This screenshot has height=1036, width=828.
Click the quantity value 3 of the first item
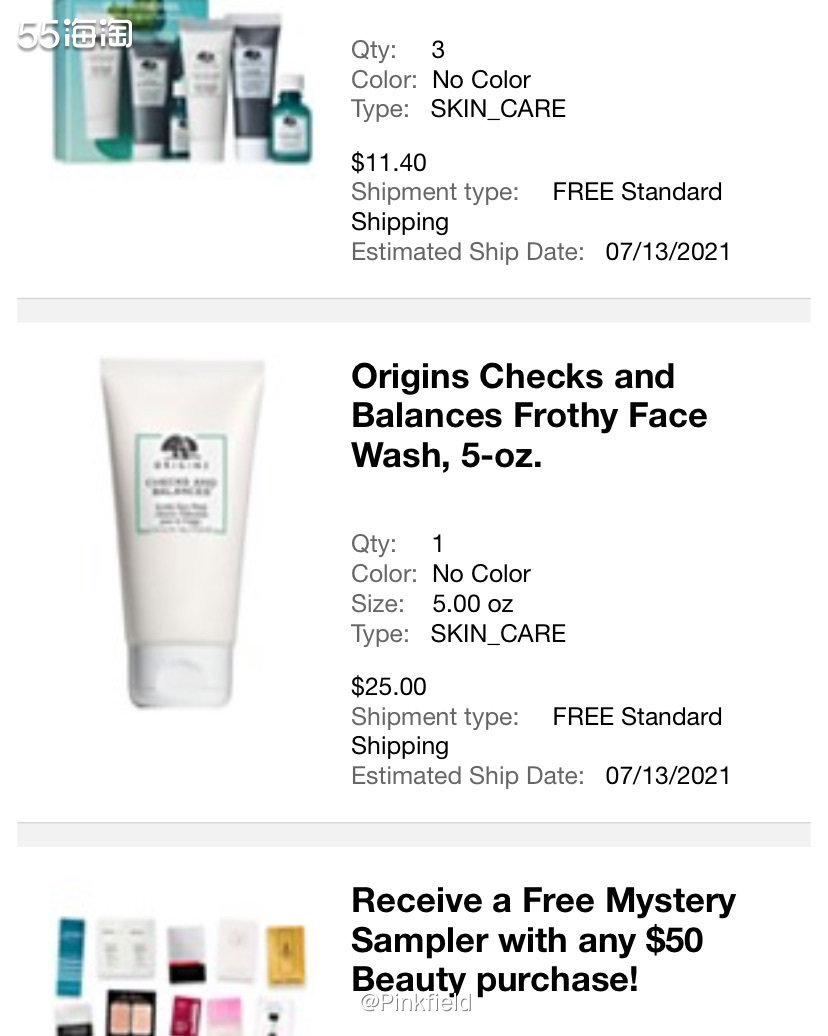point(438,50)
